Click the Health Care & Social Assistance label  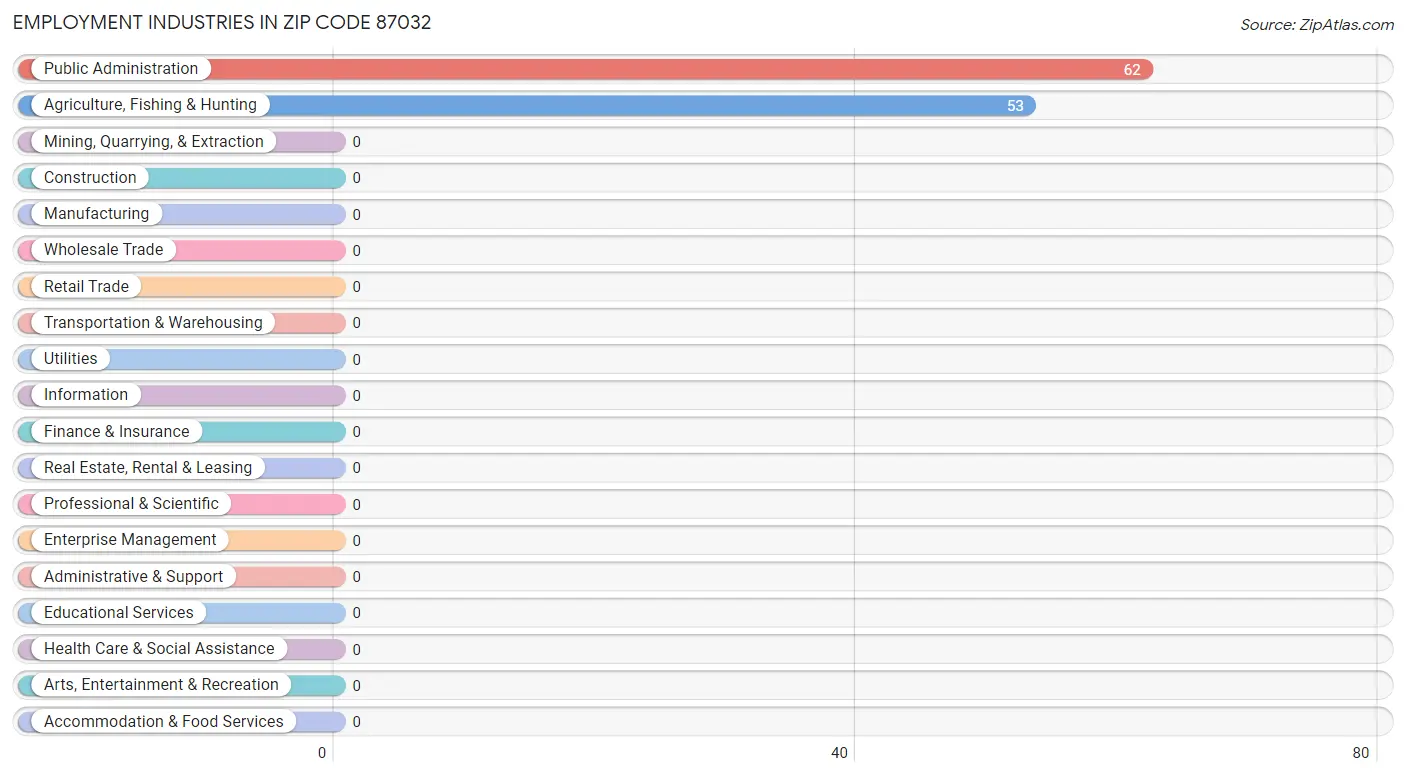pos(159,649)
